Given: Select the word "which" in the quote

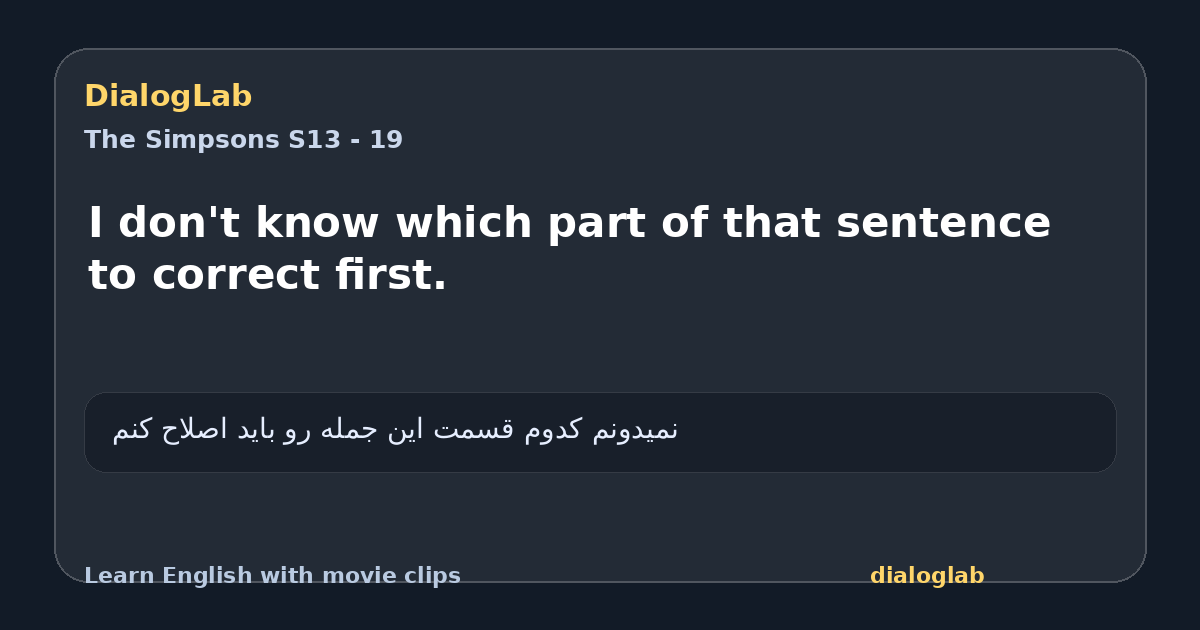Looking at the screenshot, I should click(x=463, y=223).
